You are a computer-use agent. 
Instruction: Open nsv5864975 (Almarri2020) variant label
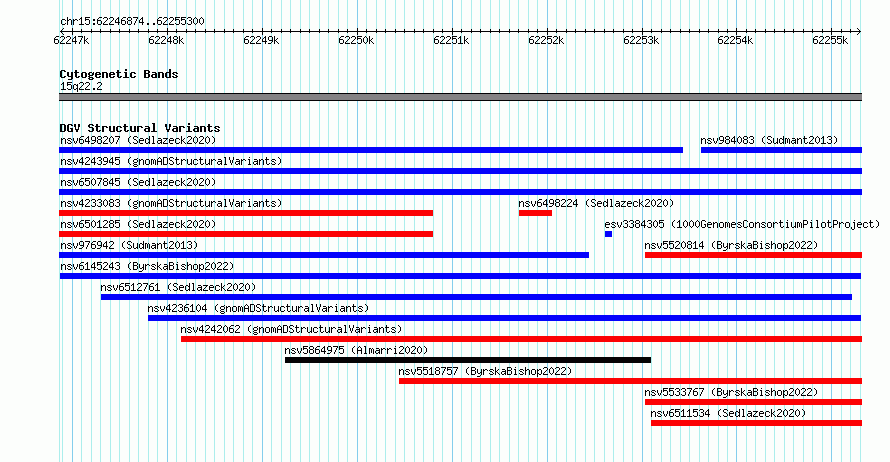coord(356,350)
